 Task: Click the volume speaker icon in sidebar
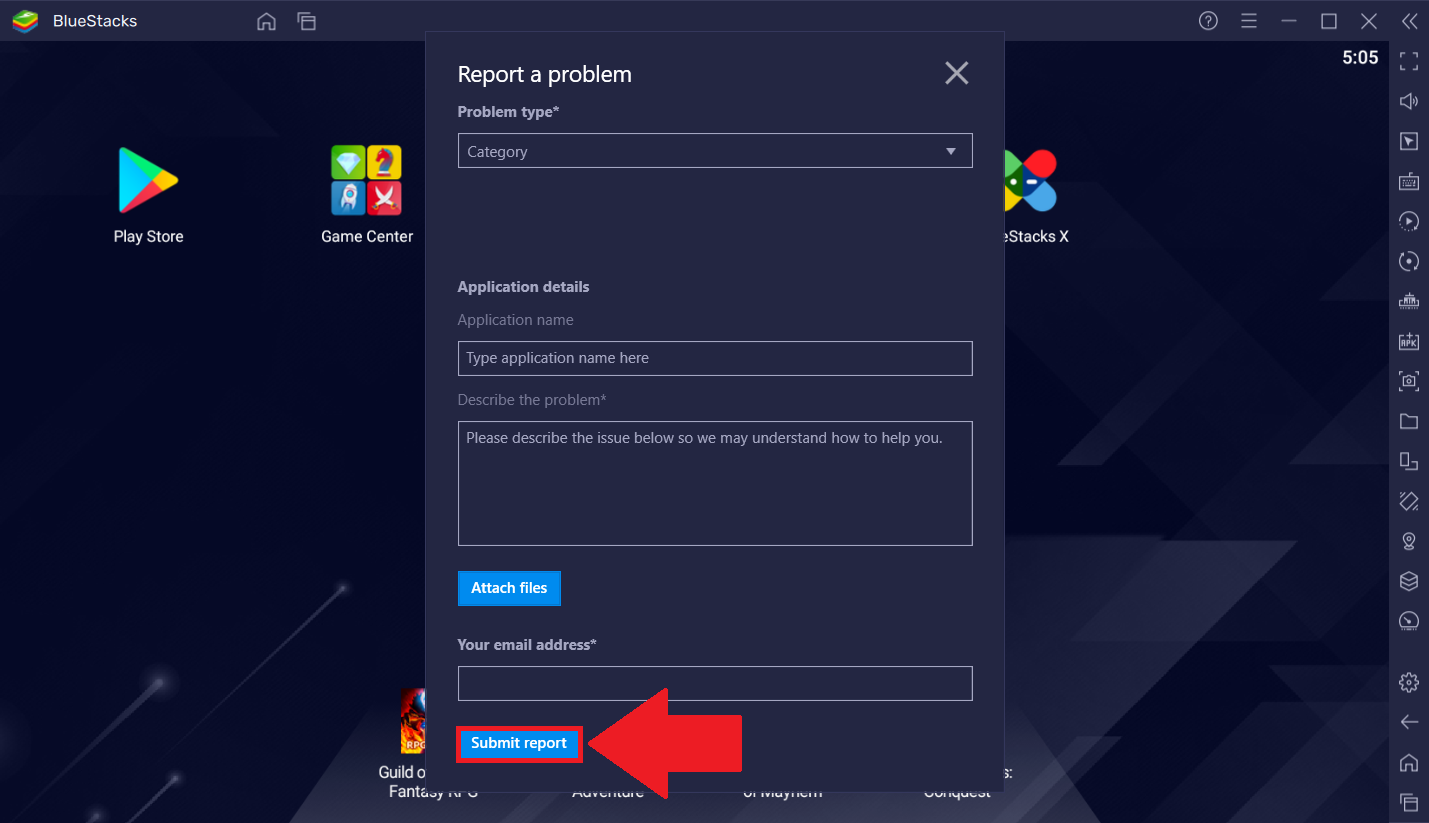(1409, 101)
